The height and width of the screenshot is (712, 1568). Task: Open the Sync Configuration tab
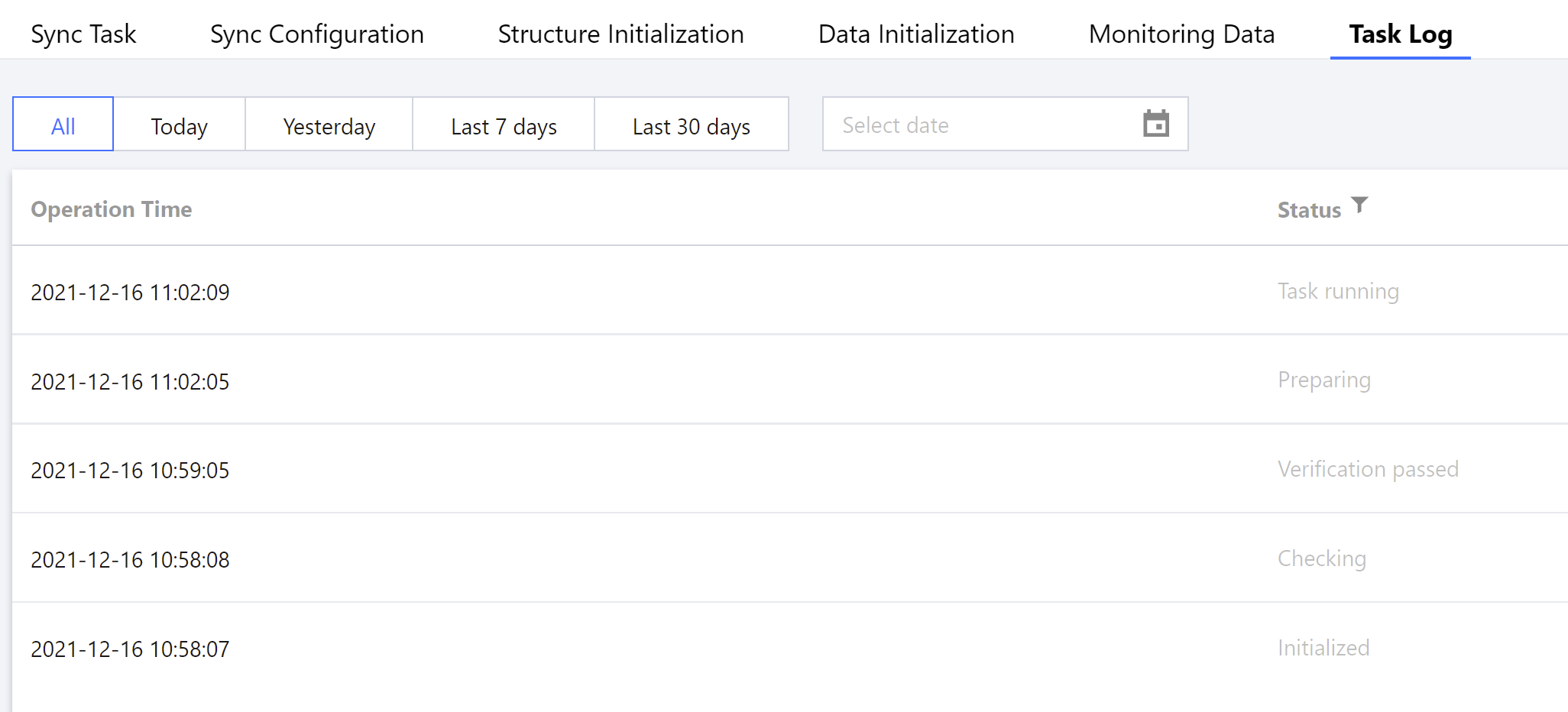tap(316, 34)
